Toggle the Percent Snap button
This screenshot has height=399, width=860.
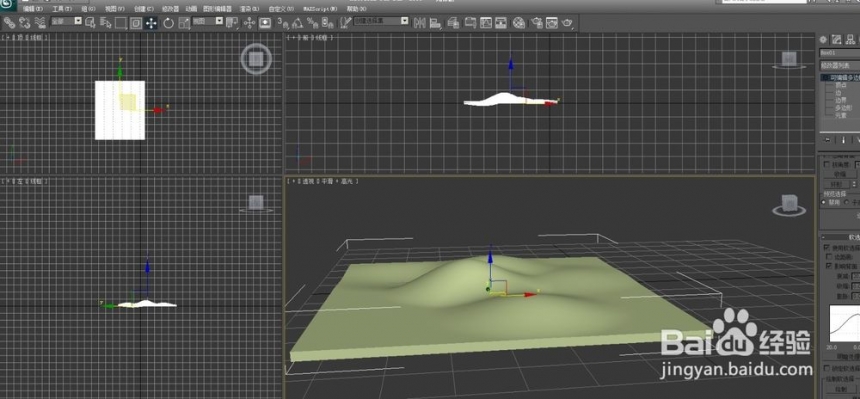[x=313, y=23]
